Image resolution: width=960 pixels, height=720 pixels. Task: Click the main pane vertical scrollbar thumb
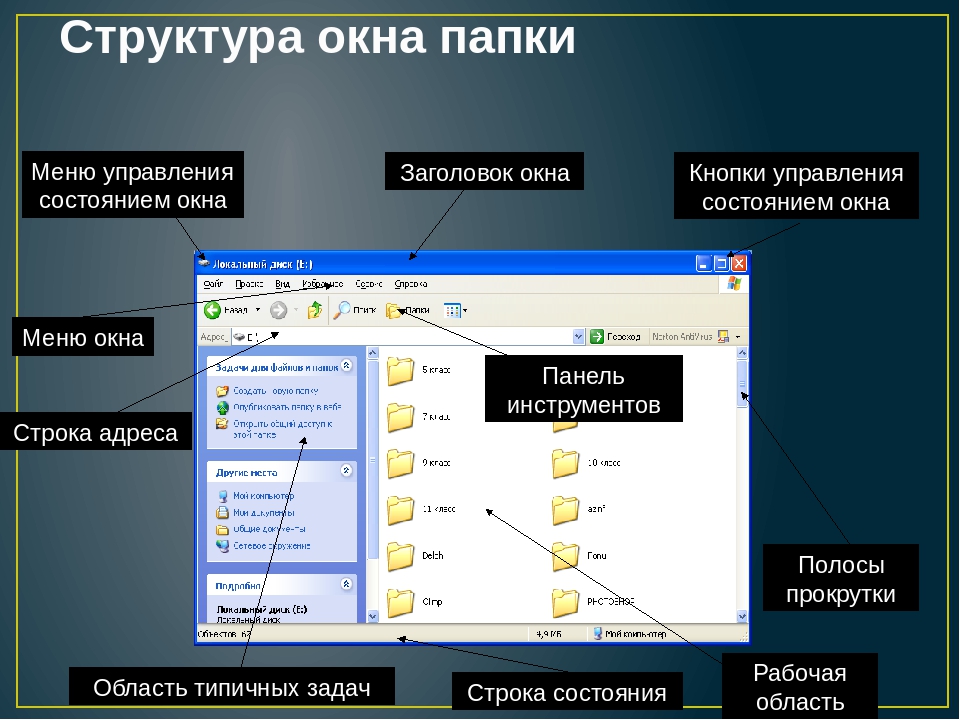click(x=742, y=383)
